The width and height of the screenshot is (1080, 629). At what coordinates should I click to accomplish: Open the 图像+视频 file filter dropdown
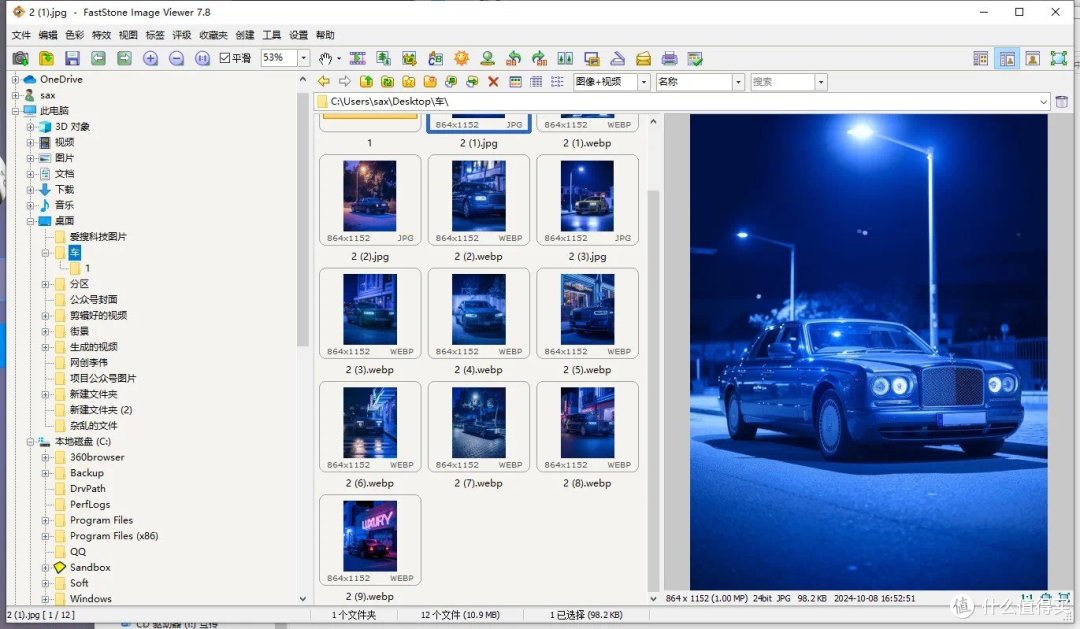pos(642,82)
